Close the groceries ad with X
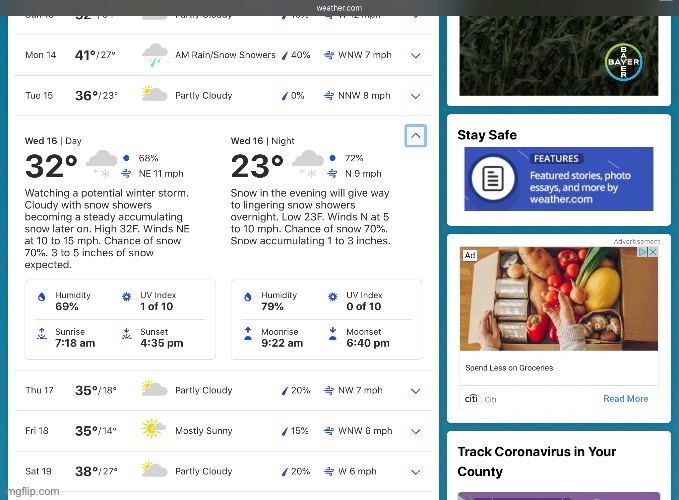 (x=653, y=252)
